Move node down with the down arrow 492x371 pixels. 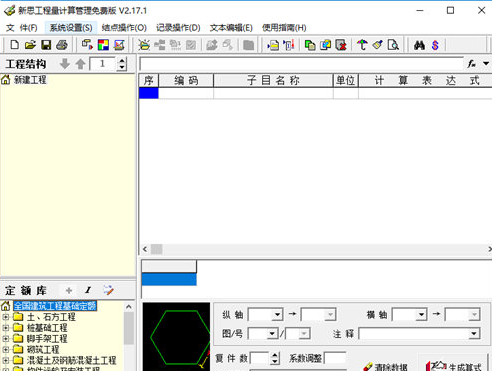click(x=65, y=63)
